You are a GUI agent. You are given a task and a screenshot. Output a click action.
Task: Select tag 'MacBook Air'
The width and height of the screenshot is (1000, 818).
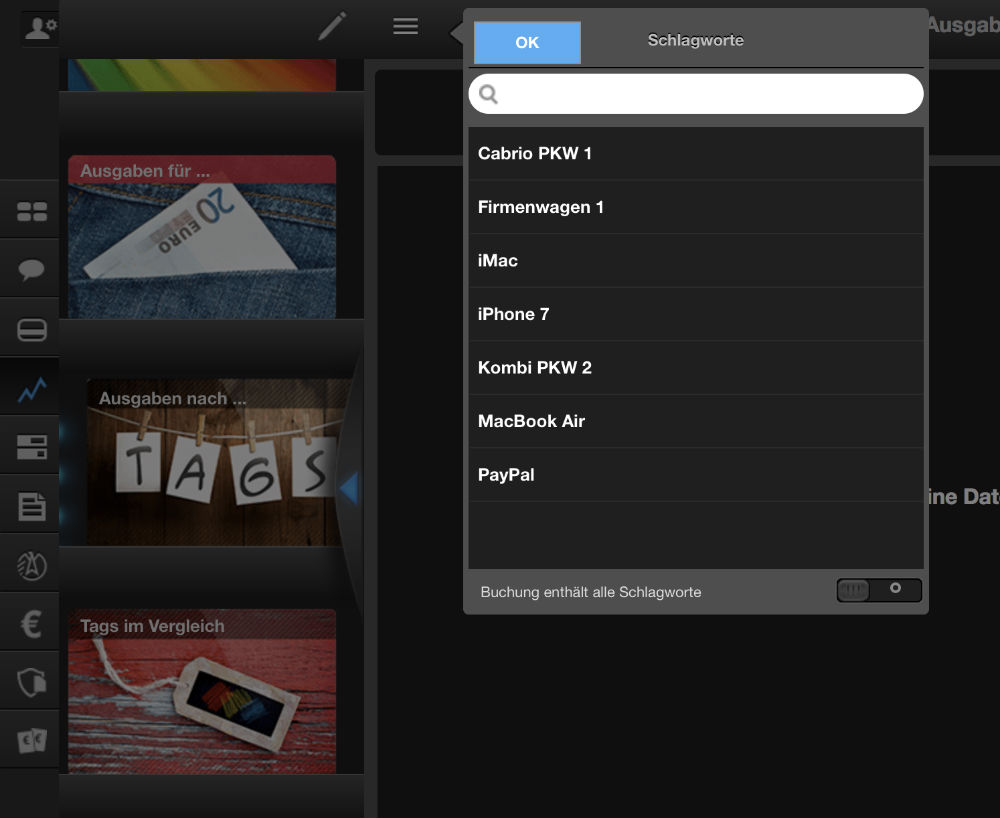pyautogui.click(x=696, y=421)
